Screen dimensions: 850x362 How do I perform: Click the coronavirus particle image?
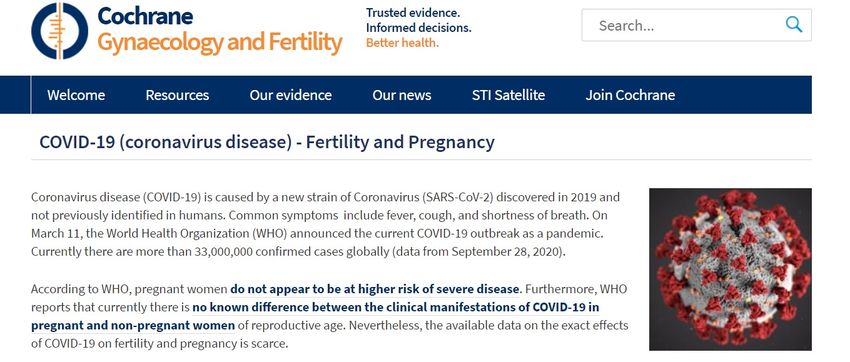tap(730, 269)
